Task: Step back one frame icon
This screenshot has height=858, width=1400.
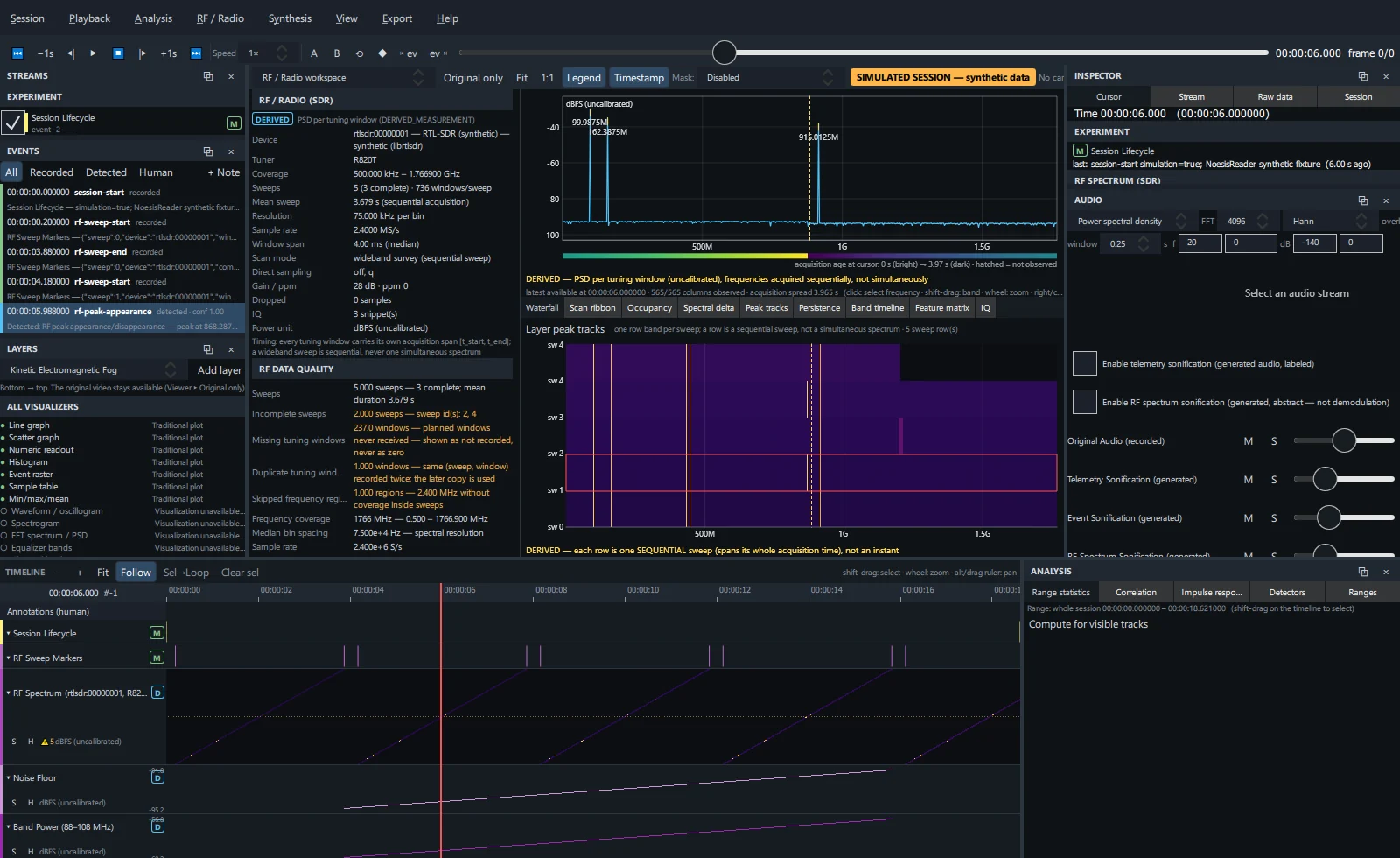Action: (71, 53)
